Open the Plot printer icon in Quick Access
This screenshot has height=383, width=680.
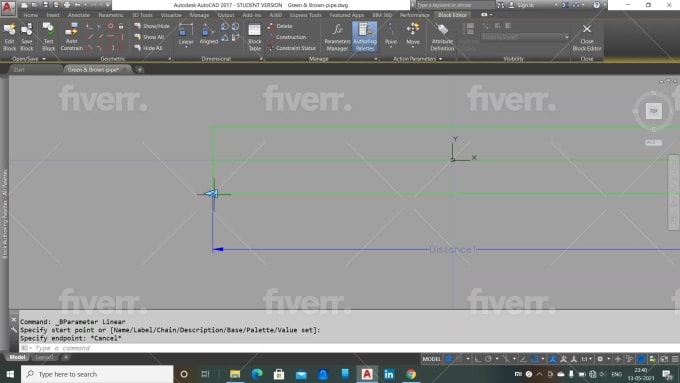coord(67,5)
